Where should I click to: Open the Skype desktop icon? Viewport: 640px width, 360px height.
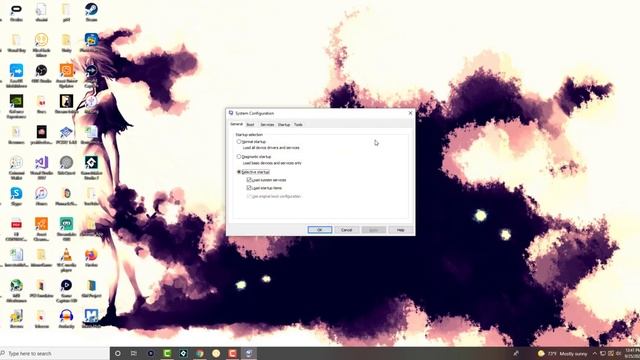[x=16, y=196]
